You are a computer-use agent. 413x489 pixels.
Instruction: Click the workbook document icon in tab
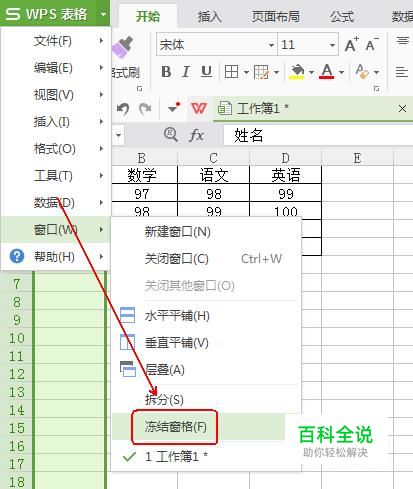tap(225, 108)
